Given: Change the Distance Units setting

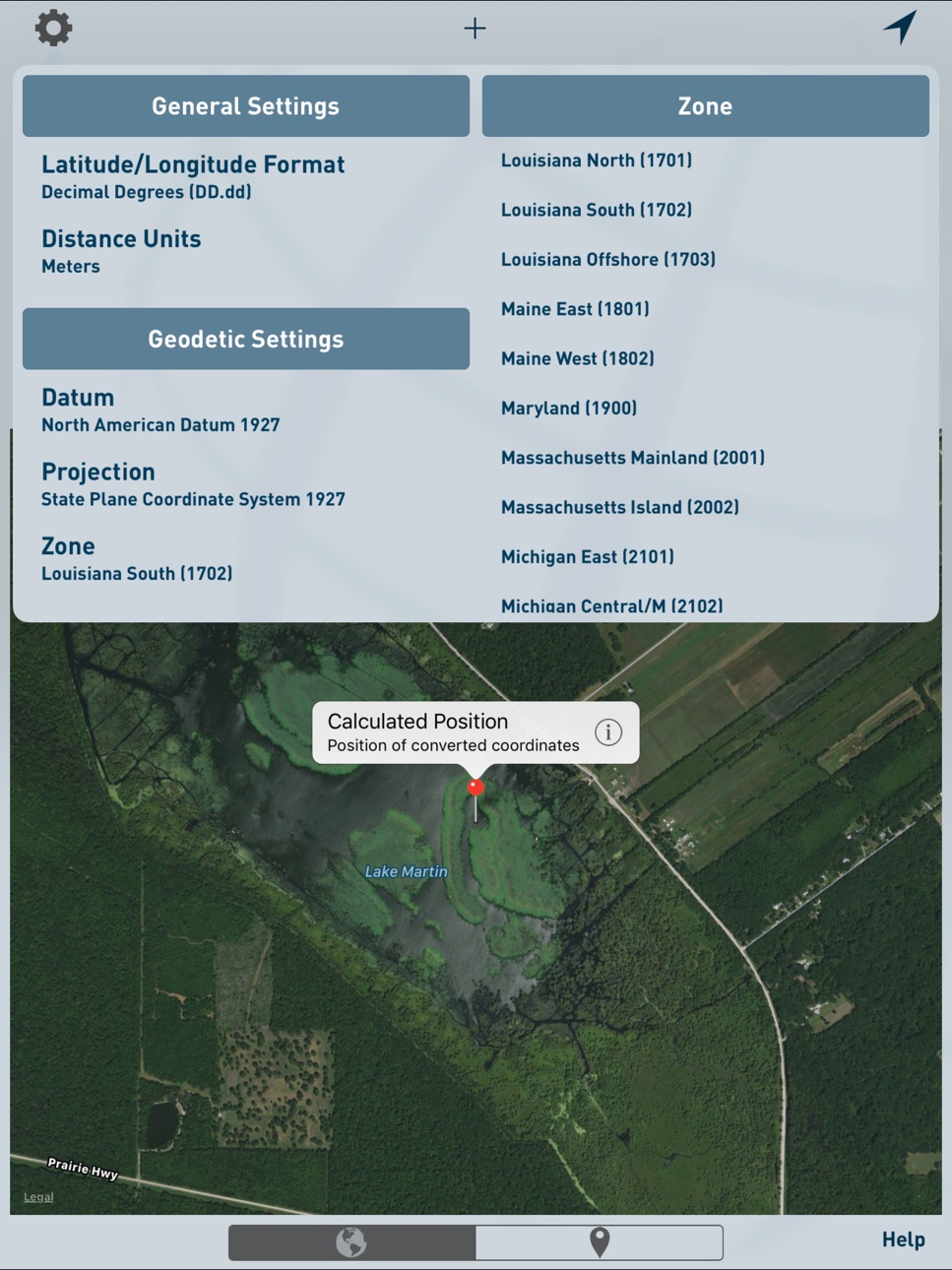Looking at the screenshot, I should click(245, 252).
